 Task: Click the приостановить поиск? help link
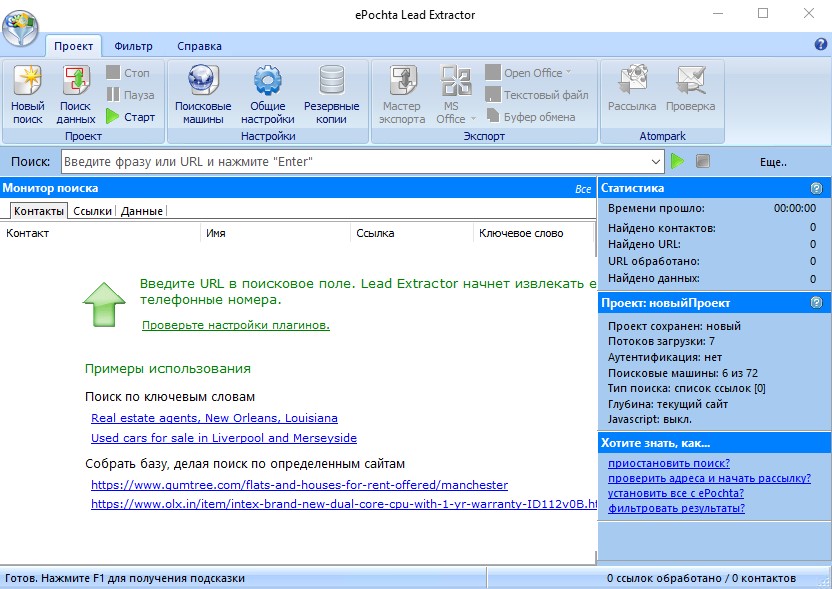(x=669, y=463)
